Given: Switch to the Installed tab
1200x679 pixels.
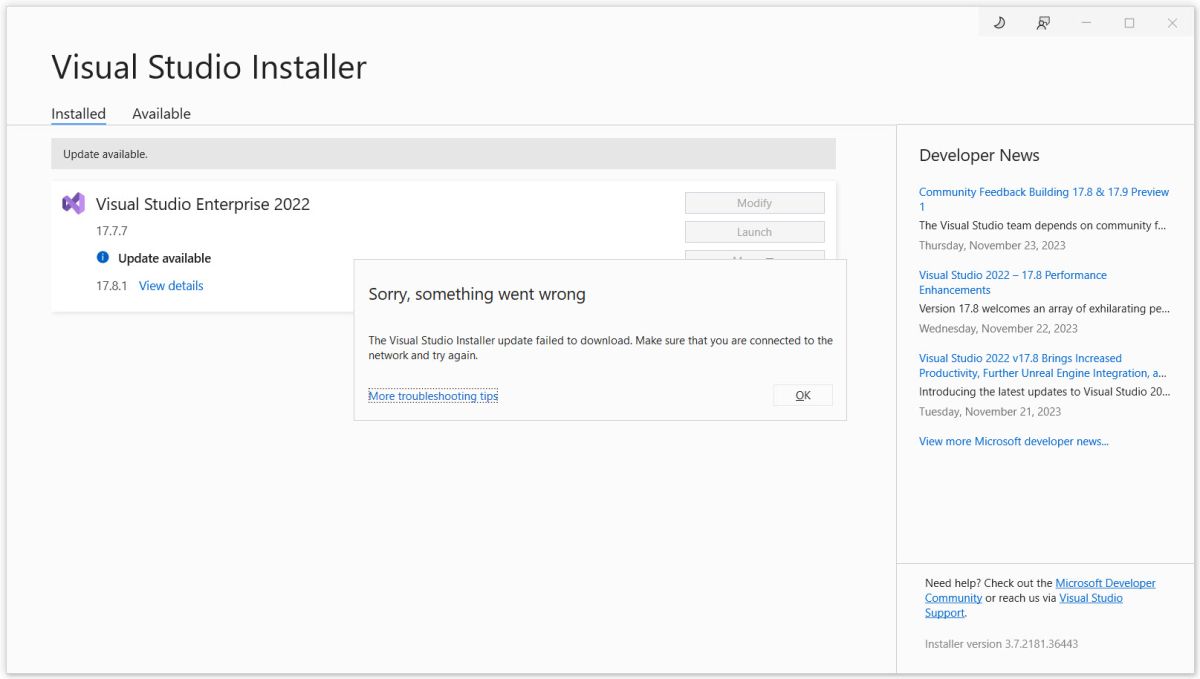Looking at the screenshot, I should 79,114.
